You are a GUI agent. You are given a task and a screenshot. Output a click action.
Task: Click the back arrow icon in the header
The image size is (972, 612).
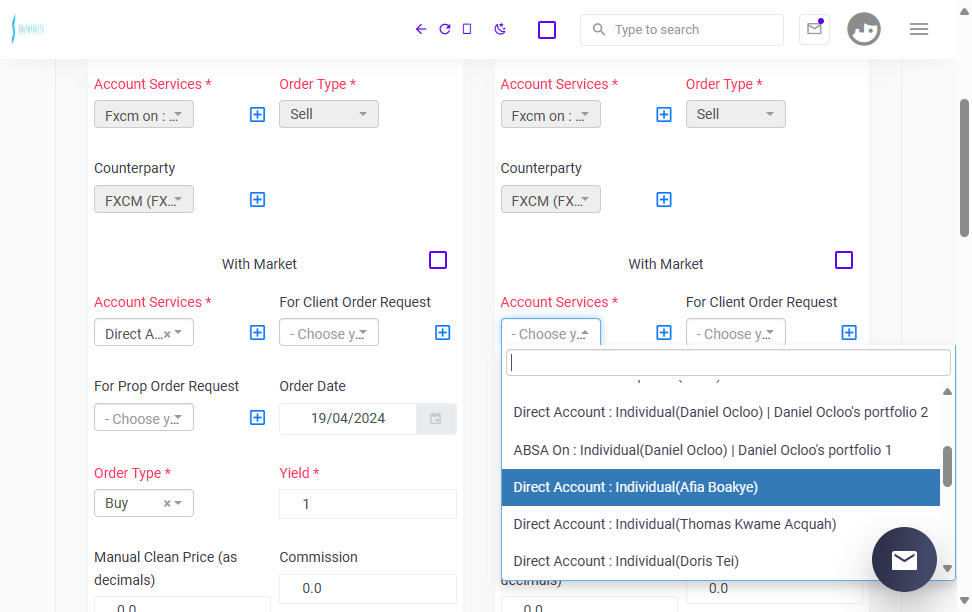click(421, 29)
